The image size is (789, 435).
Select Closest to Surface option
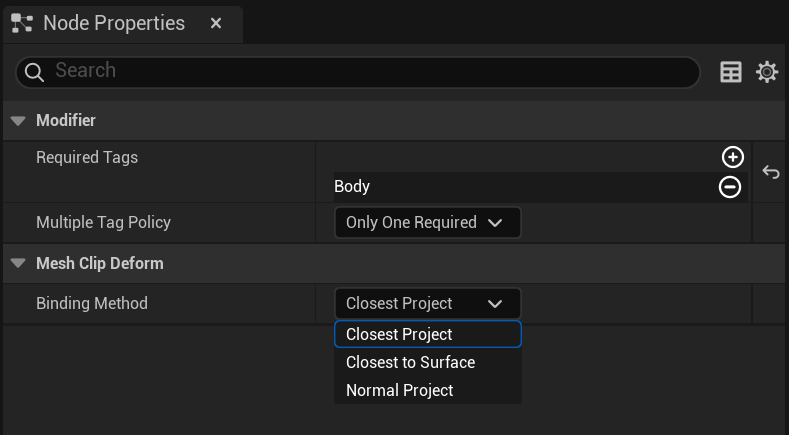click(x=428, y=362)
